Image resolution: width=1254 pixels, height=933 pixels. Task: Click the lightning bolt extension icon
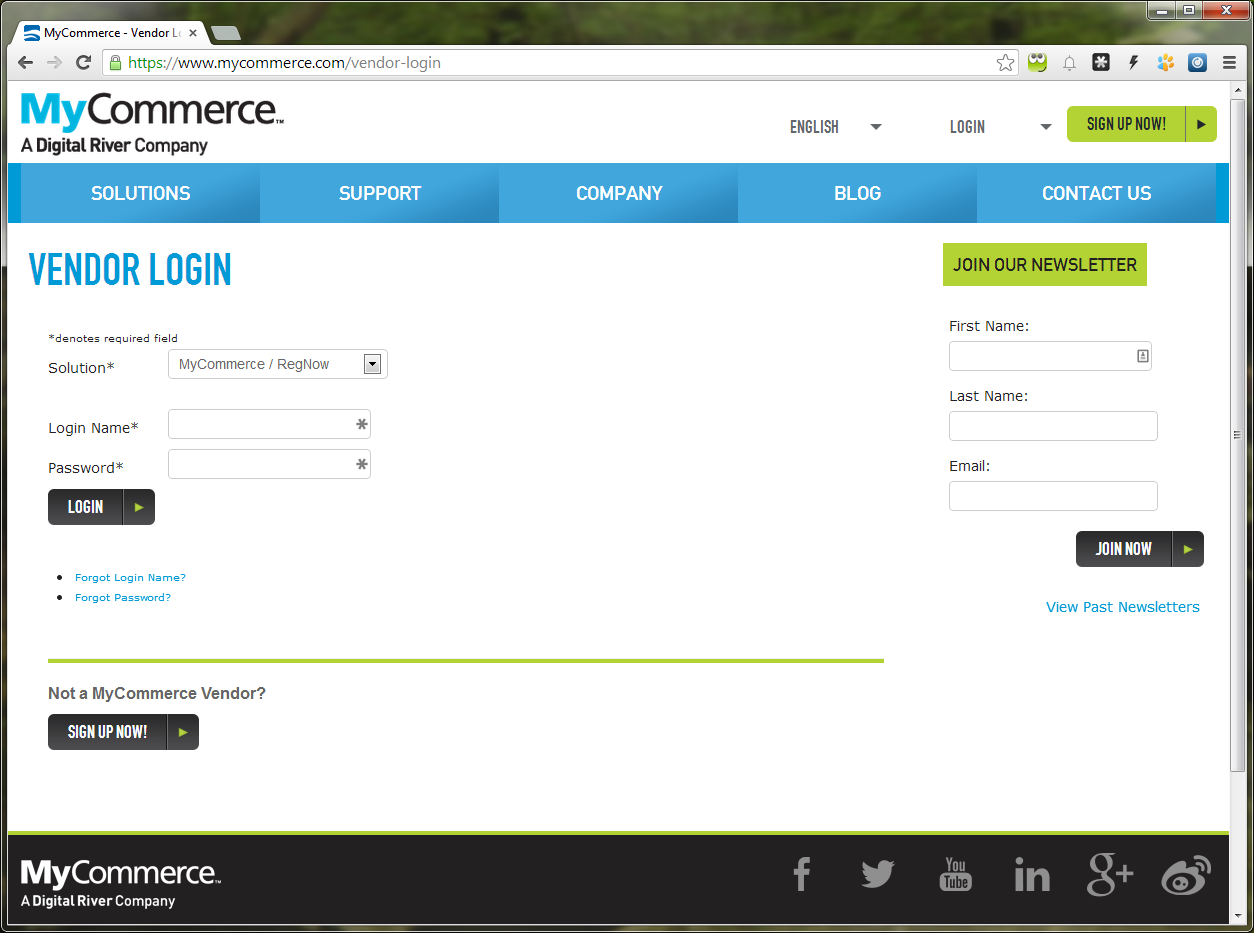coord(1133,63)
